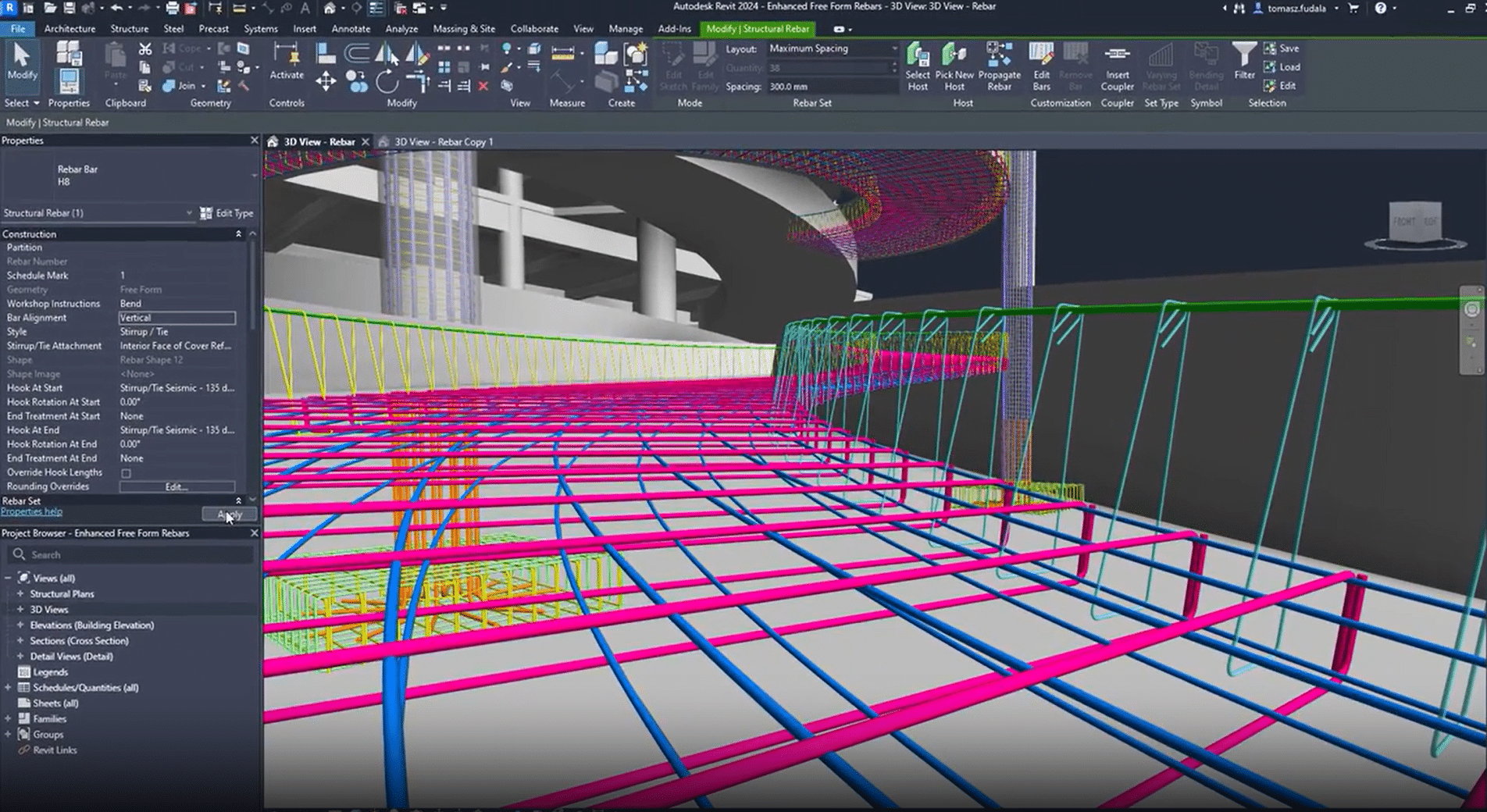This screenshot has height=812, width=1487.
Task: Select Mirror - Draw Axis tool
Action: [x=416, y=53]
